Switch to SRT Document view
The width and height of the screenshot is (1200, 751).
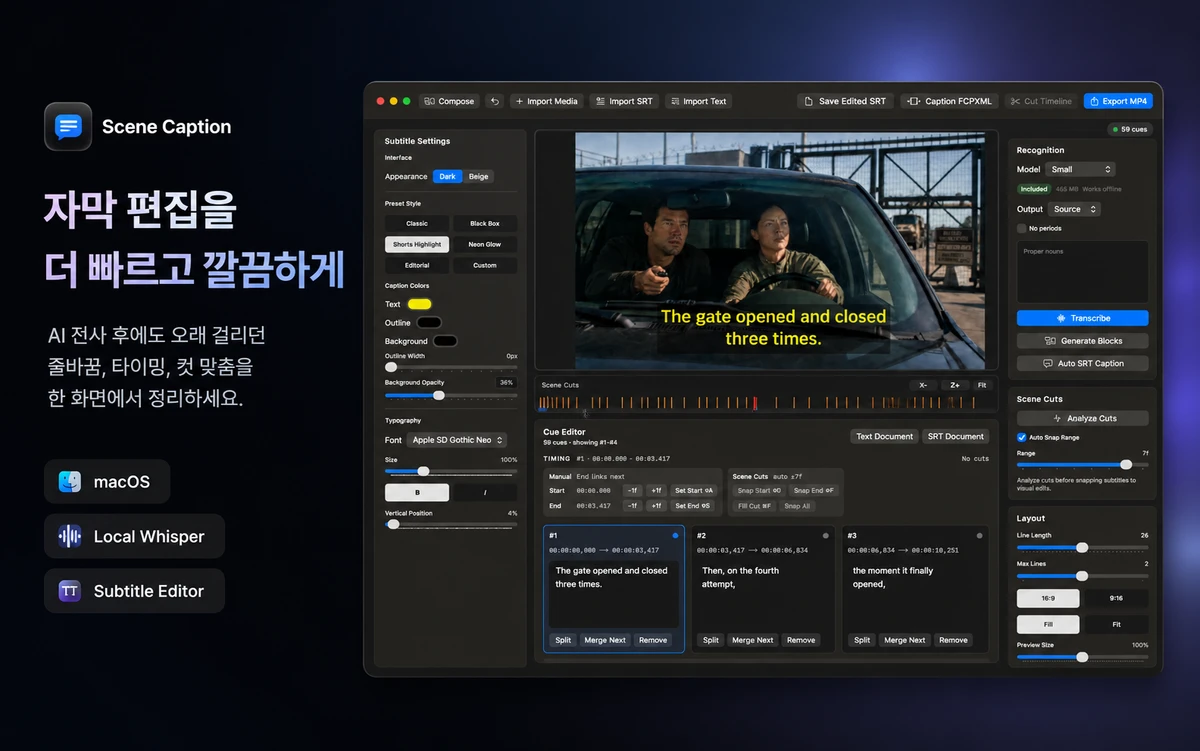click(x=956, y=436)
